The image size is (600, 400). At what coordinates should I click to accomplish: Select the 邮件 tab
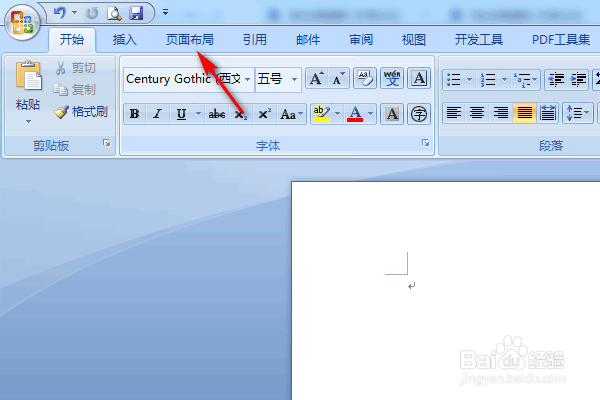point(308,39)
